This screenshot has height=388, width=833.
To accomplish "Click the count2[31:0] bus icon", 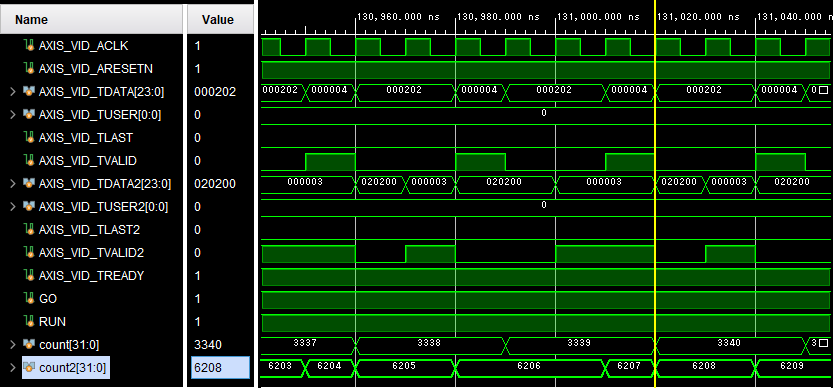I will tap(29, 367).
